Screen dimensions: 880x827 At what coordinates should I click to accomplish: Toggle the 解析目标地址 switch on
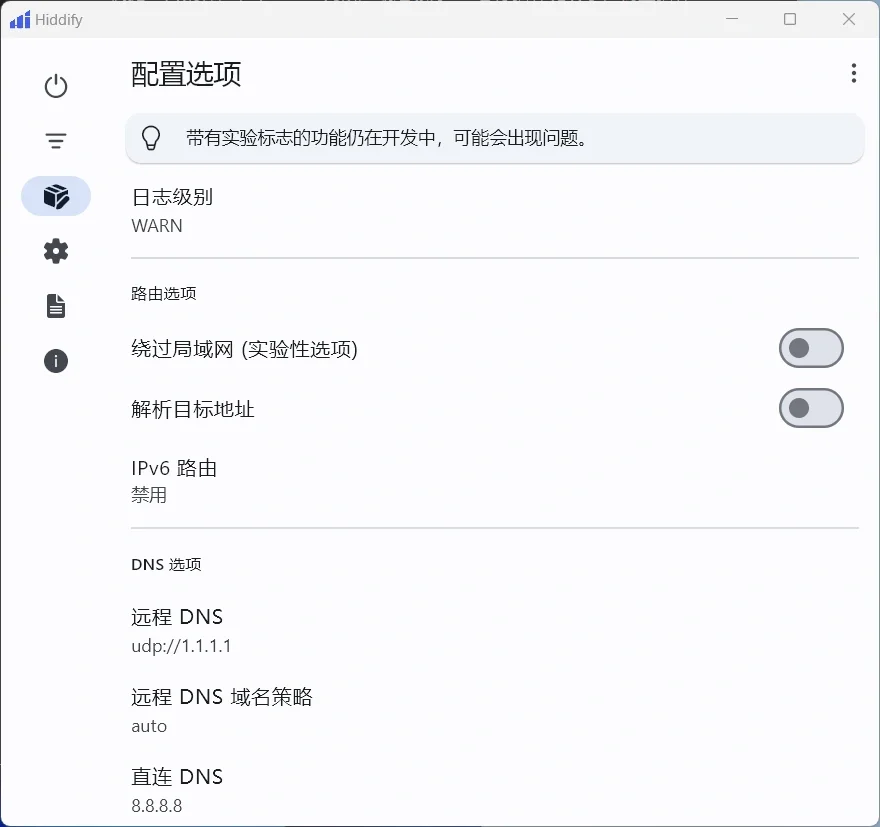click(x=811, y=408)
